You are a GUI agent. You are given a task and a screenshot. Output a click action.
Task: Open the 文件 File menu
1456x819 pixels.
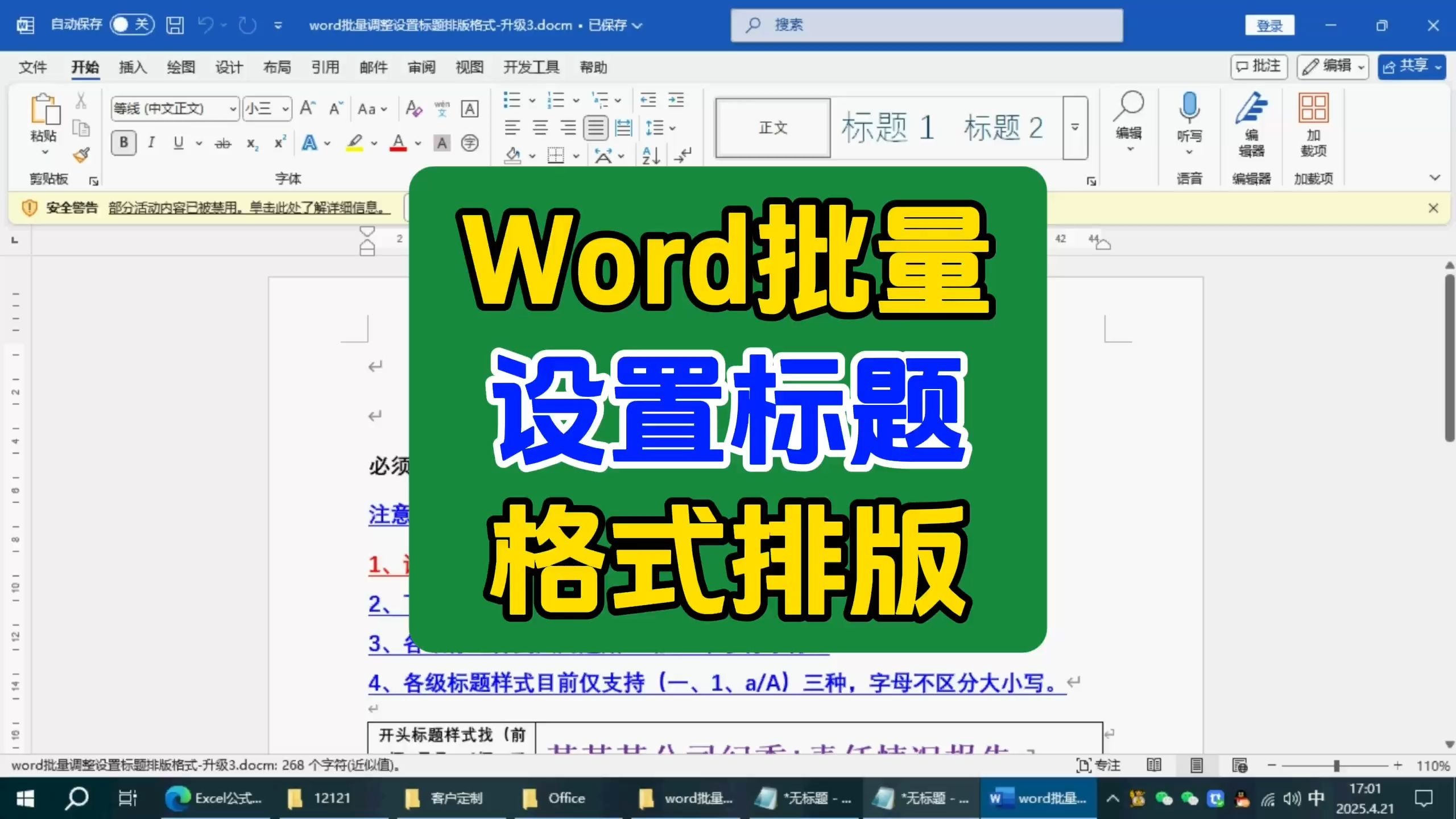[32, 67]
